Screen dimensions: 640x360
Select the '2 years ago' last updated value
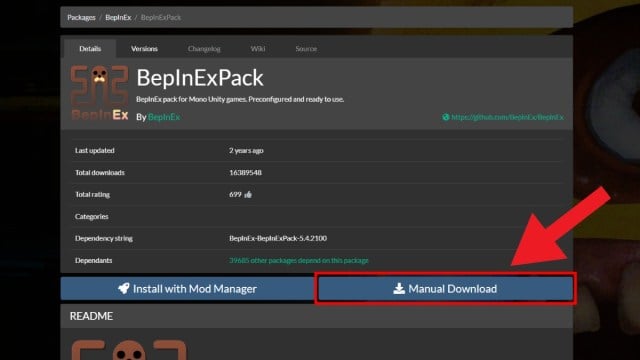click(x=246, y=151)
